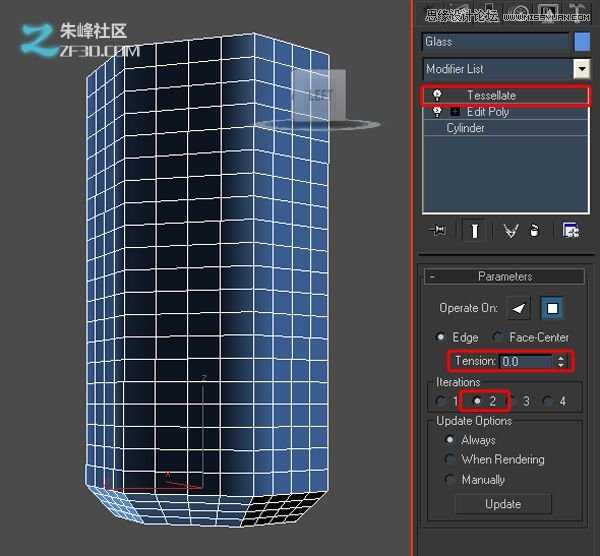Collapse the Parameters rollout
Image resolution: width=600 pixels, height=556 pixels.
click(433, 276)
